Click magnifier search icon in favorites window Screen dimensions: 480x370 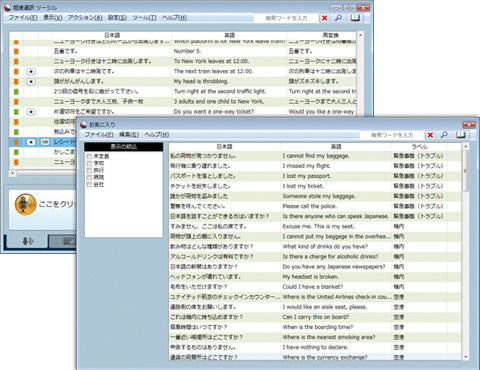click(444, 135)
